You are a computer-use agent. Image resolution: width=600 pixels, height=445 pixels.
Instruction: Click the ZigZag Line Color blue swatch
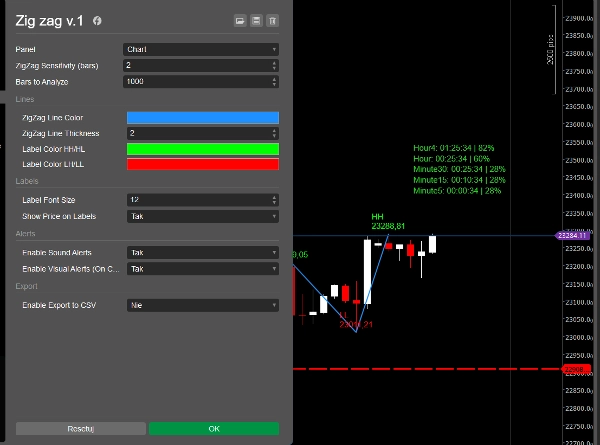201,118
